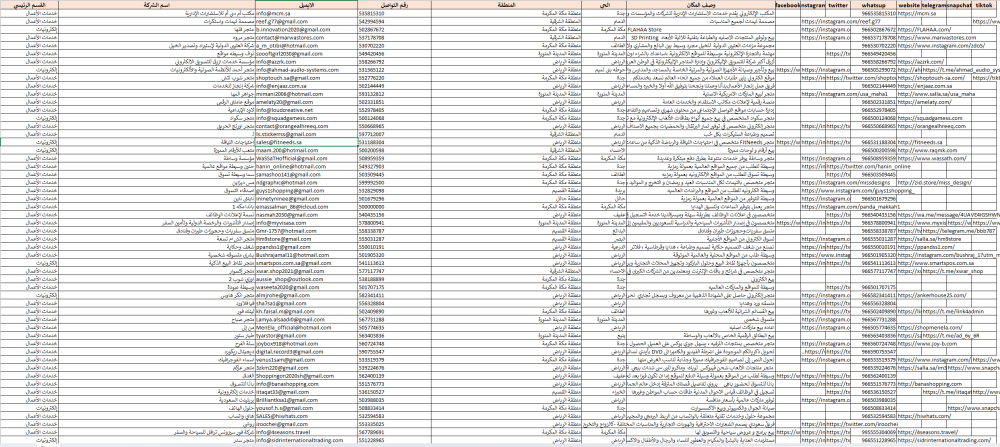Select the email cell 'info@4seasons.travel'
The height and width of the screenshot is (447, 1000).
click(x=306, y=433)
